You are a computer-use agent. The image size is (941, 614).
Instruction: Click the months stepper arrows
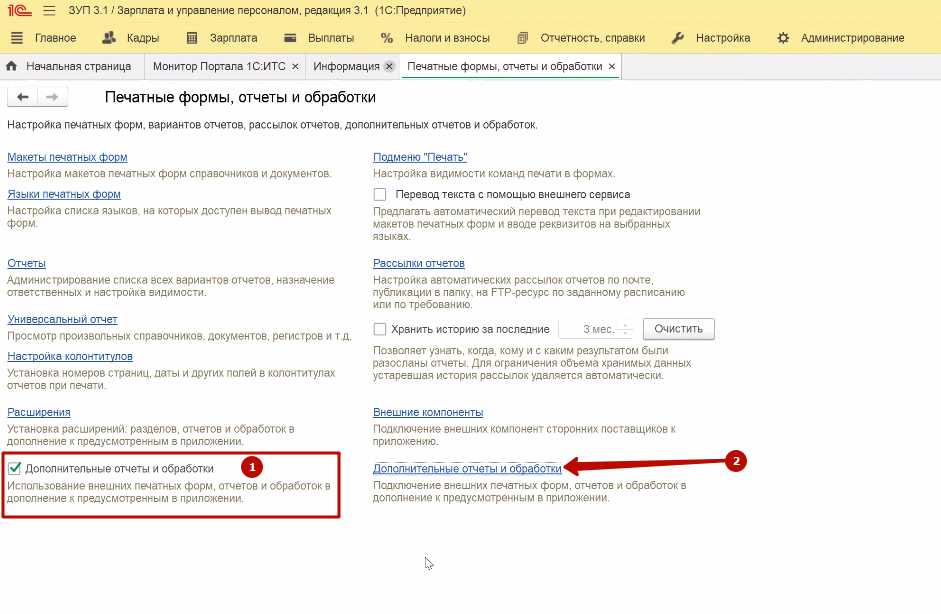(626, 329)
